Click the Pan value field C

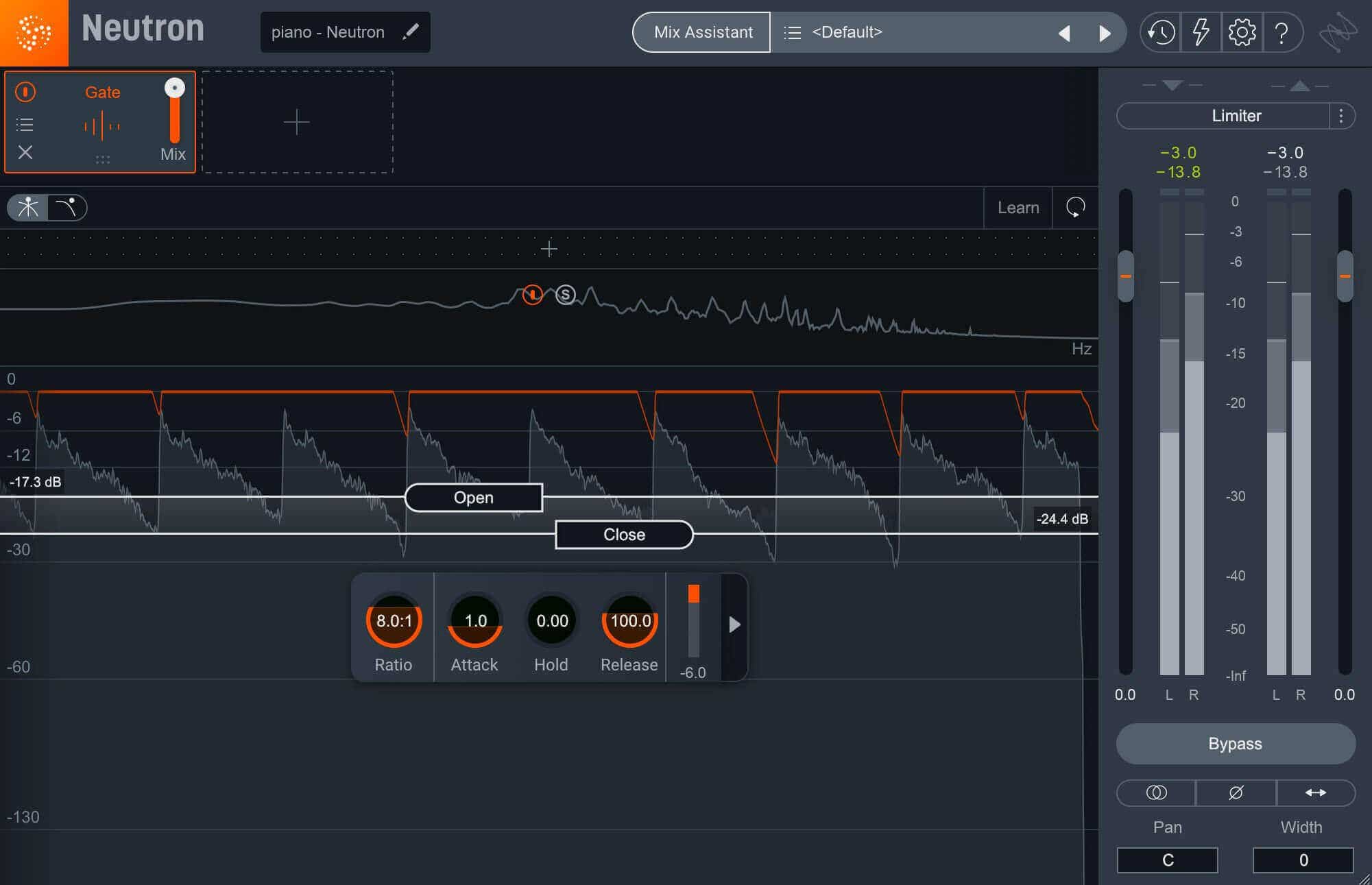(x=1168, y=860)
